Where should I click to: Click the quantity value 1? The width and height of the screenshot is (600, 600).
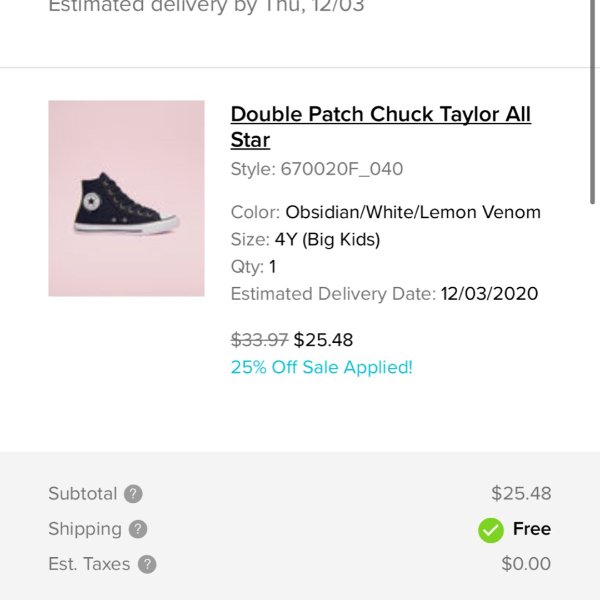pyautogui.click(x=272, y=267)
